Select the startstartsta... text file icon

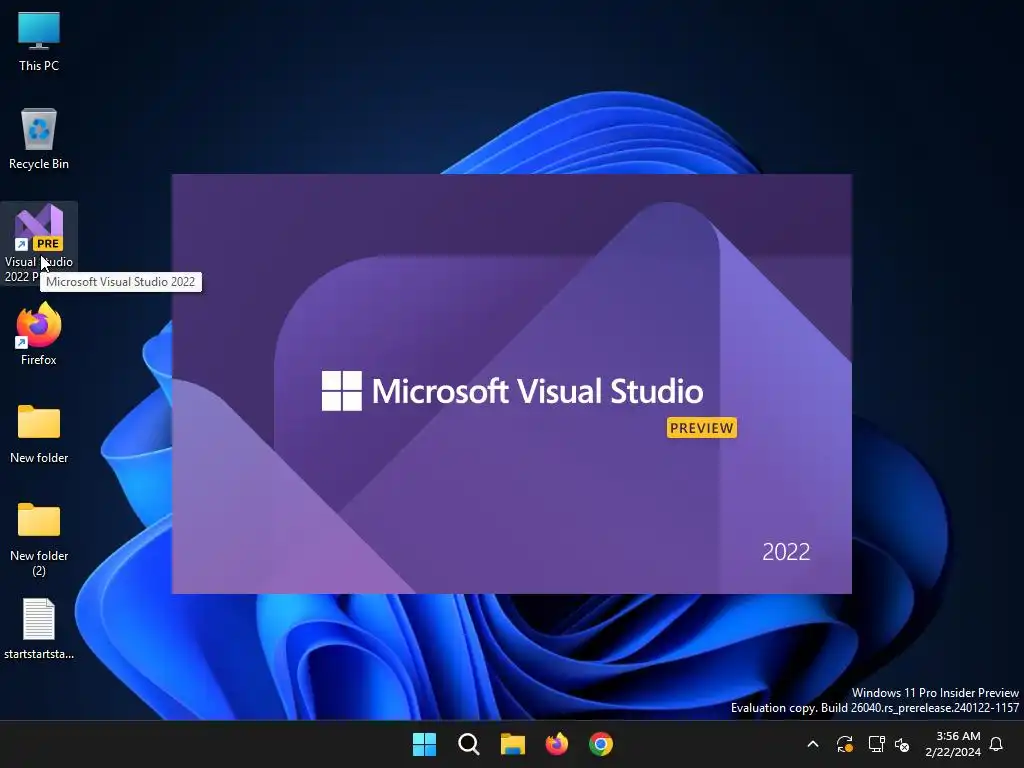[x=39, y=628]
